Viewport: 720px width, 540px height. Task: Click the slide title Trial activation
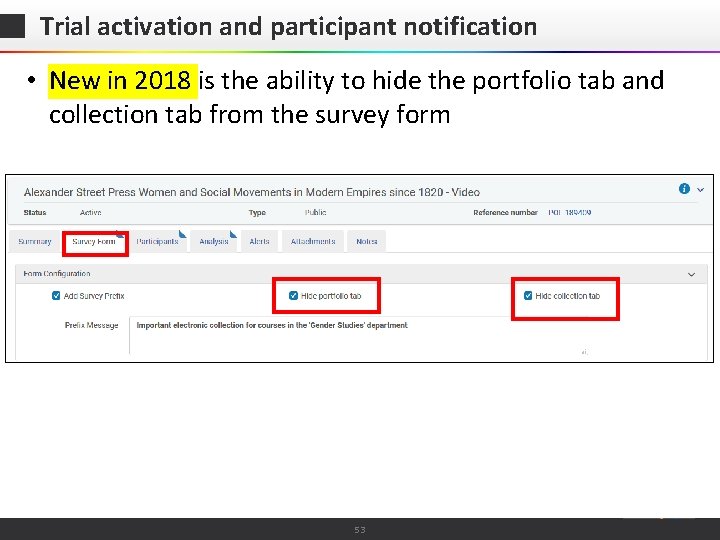click(288, 26)
